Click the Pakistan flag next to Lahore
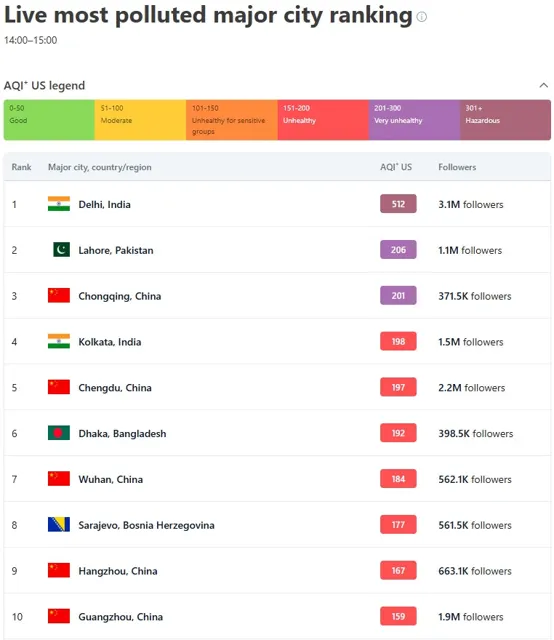554x640 pixels. [x=61, y=249]
